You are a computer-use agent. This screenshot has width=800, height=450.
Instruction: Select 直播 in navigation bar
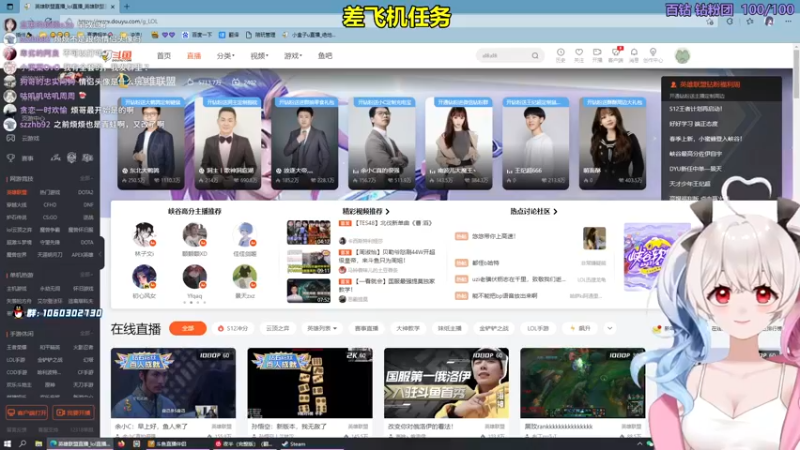coord(194,56)
